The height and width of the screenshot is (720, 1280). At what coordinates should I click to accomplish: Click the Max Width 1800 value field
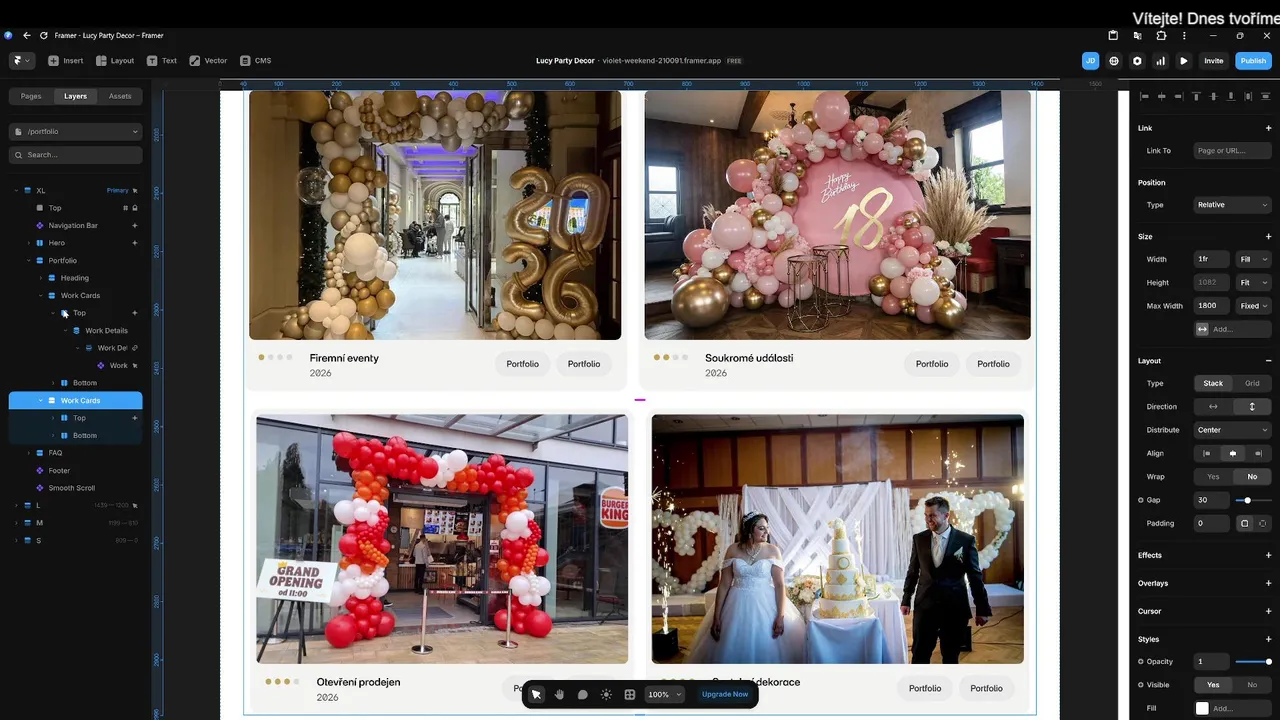pyautogui.click(x=1213, y=306)
